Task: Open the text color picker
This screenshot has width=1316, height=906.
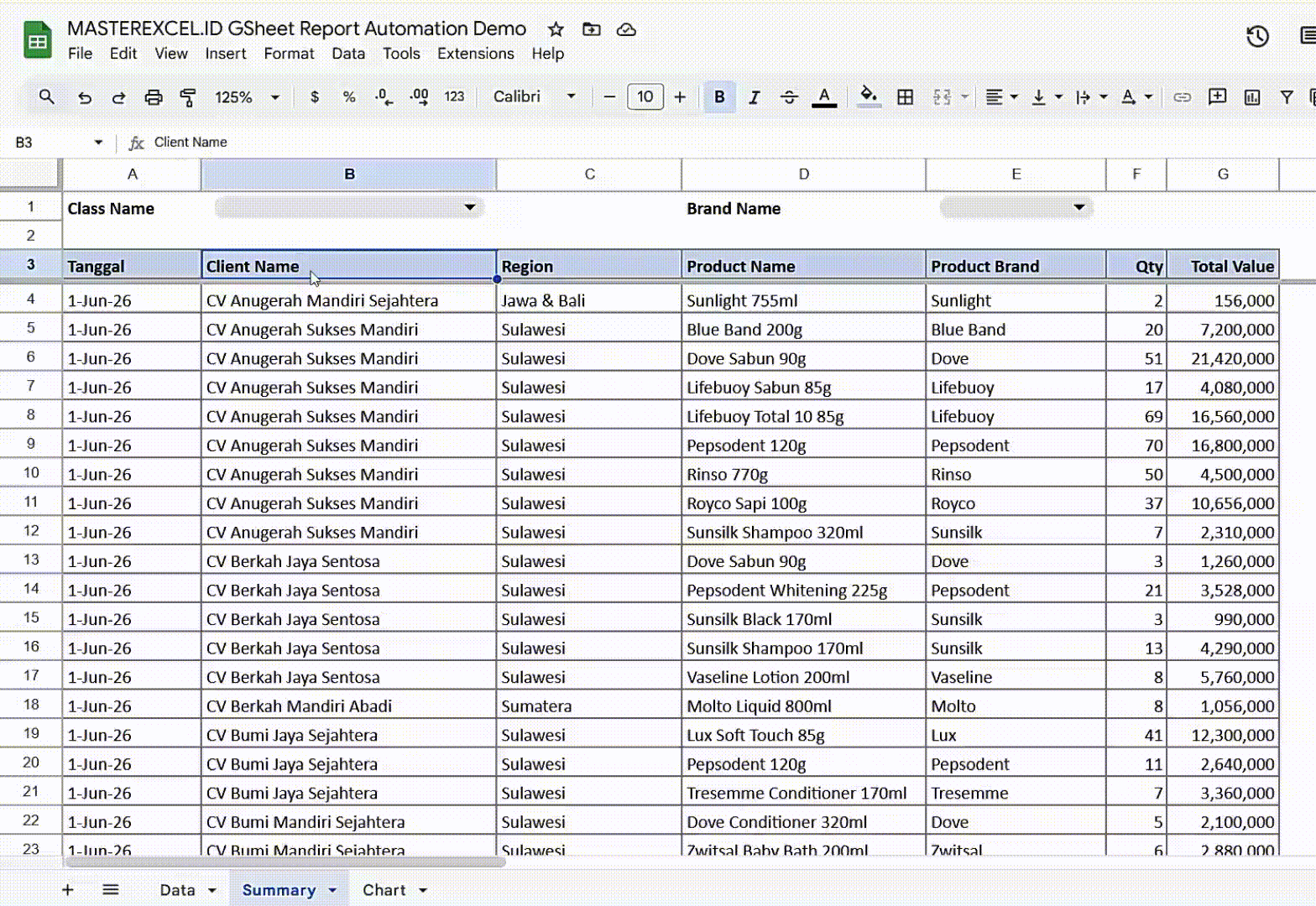Action: pos(824,97)
